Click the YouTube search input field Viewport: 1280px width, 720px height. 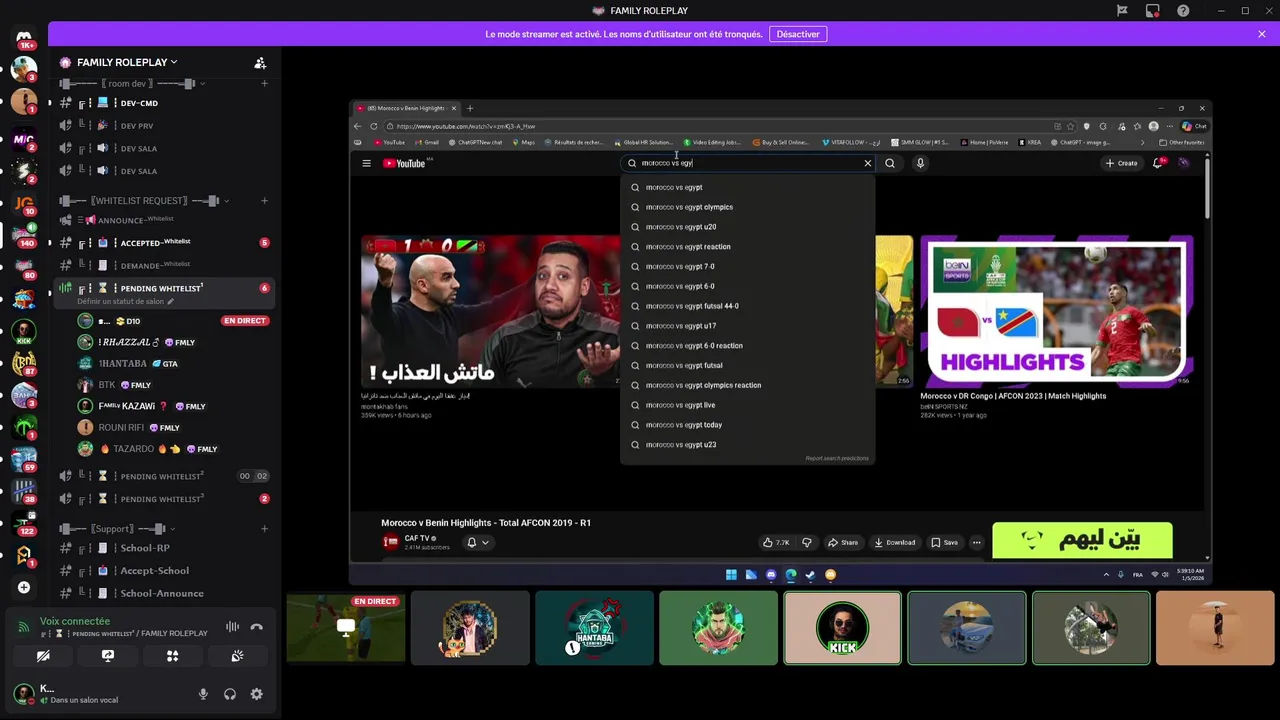pos(748,163)
